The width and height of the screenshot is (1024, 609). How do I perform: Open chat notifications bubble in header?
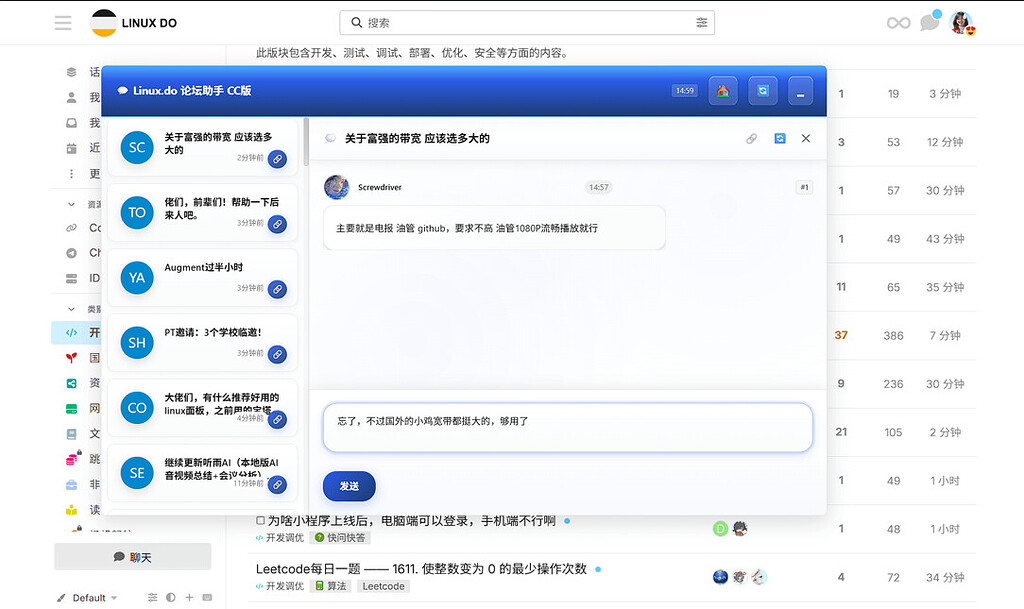930,22
